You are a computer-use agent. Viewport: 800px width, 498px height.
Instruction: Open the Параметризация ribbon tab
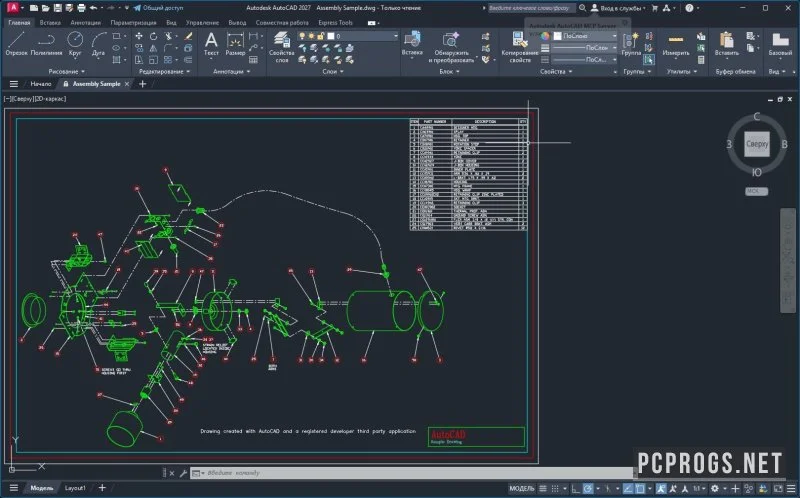(x=133, y=22)
